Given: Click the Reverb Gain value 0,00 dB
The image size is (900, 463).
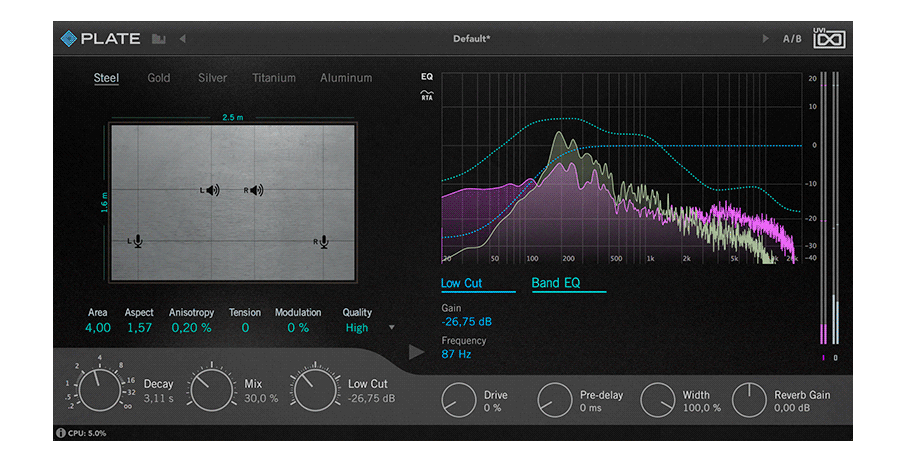Looking at the screenshot, I should click(x=792, y=408).
